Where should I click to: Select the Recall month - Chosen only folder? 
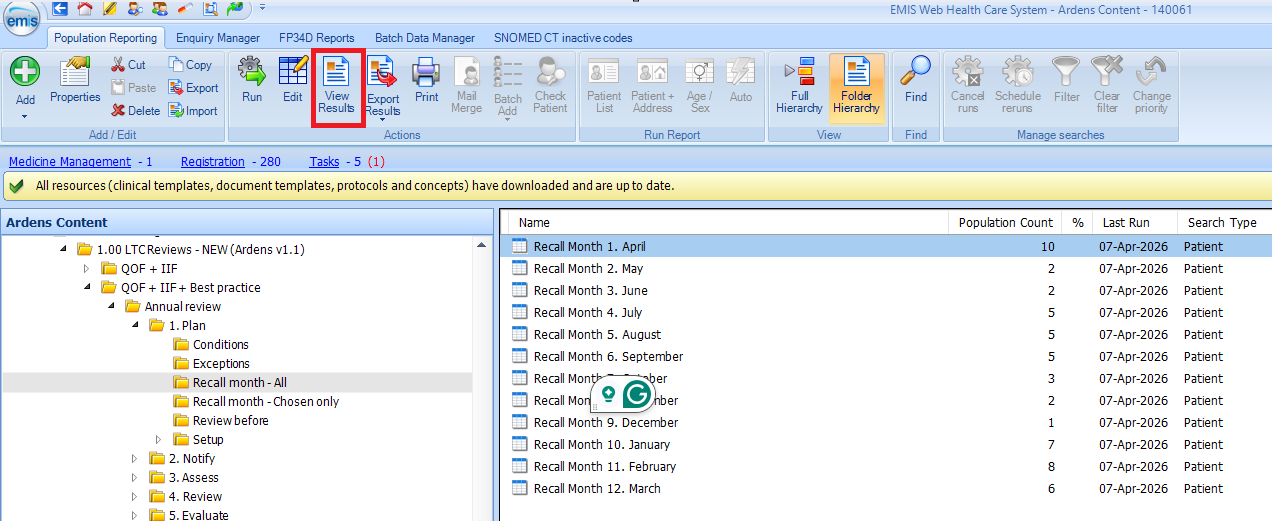[x=266, y=402]
